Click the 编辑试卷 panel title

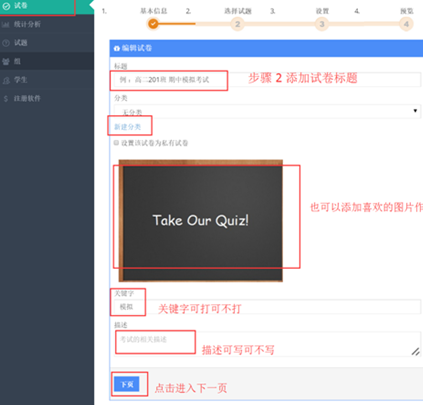click(137, 48)
